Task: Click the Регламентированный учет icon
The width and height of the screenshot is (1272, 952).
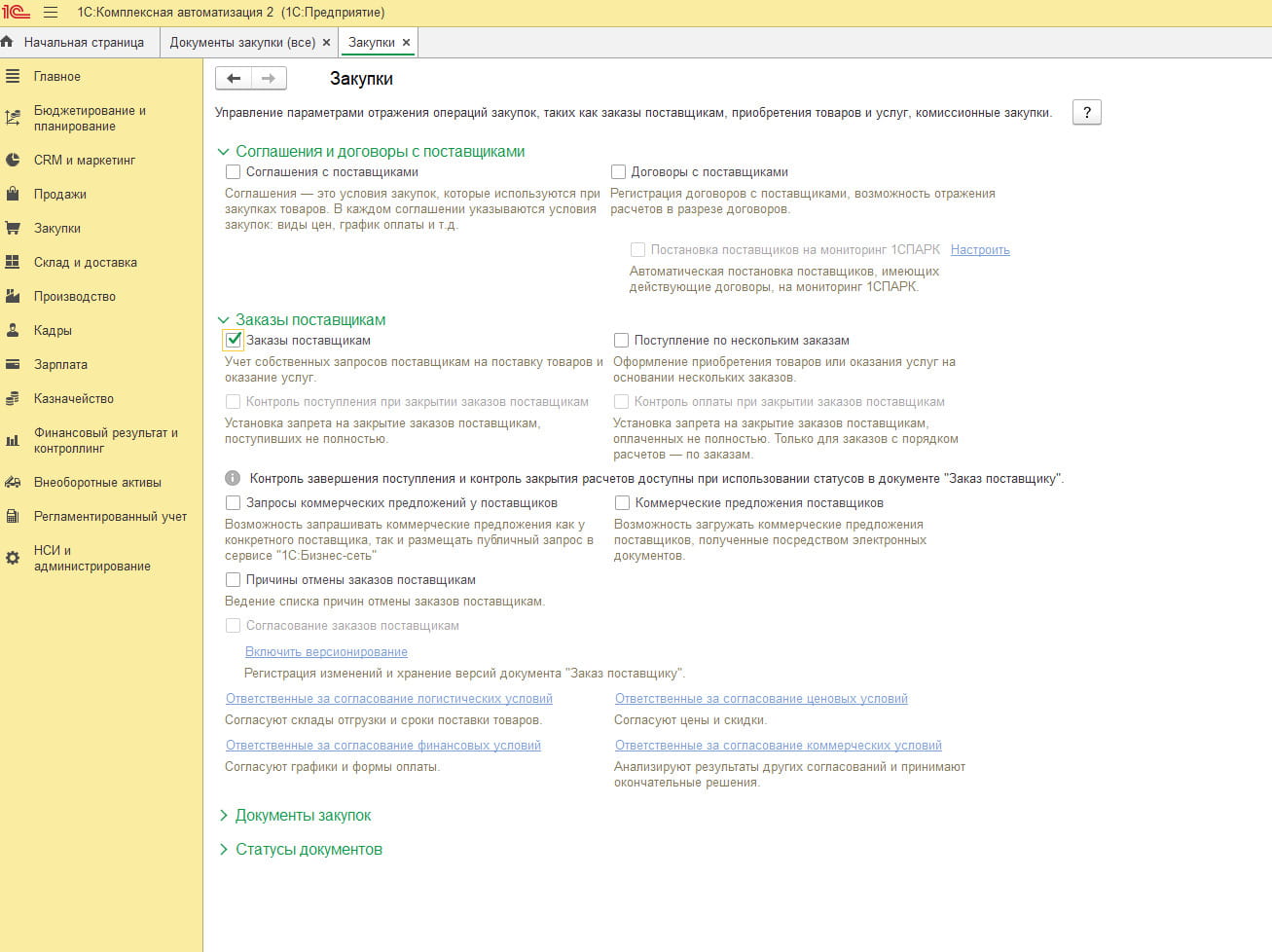Action: point(13,516)
